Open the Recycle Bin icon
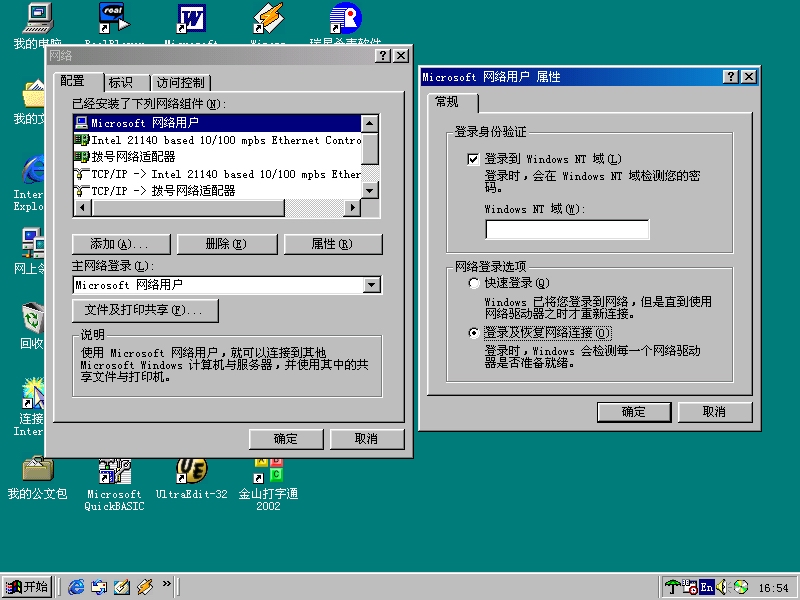Image resolution: width=800 pixels, height=600 pixels. [x=33, y=319]
